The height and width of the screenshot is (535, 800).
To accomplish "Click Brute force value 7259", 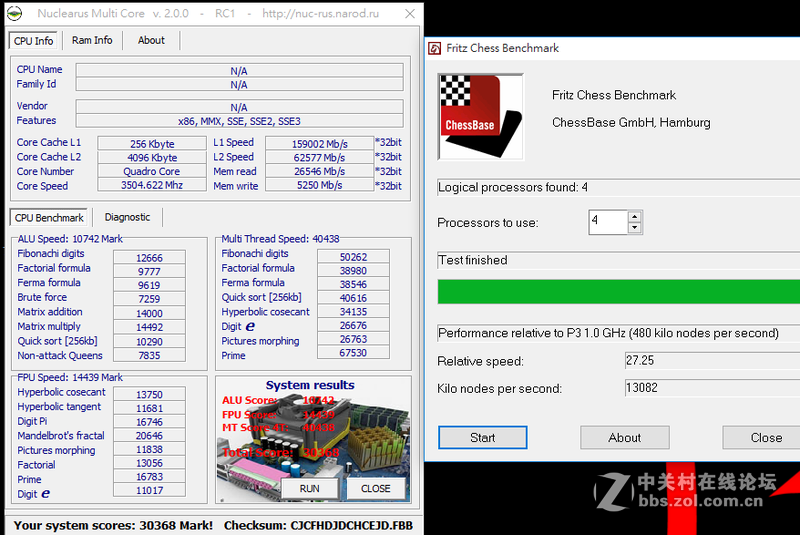I will [x=149, y=299].
